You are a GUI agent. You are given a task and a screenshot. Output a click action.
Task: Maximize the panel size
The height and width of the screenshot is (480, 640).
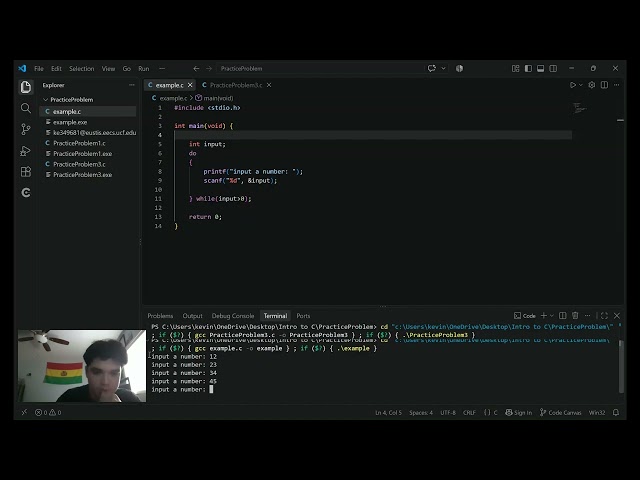coord(604,316)
